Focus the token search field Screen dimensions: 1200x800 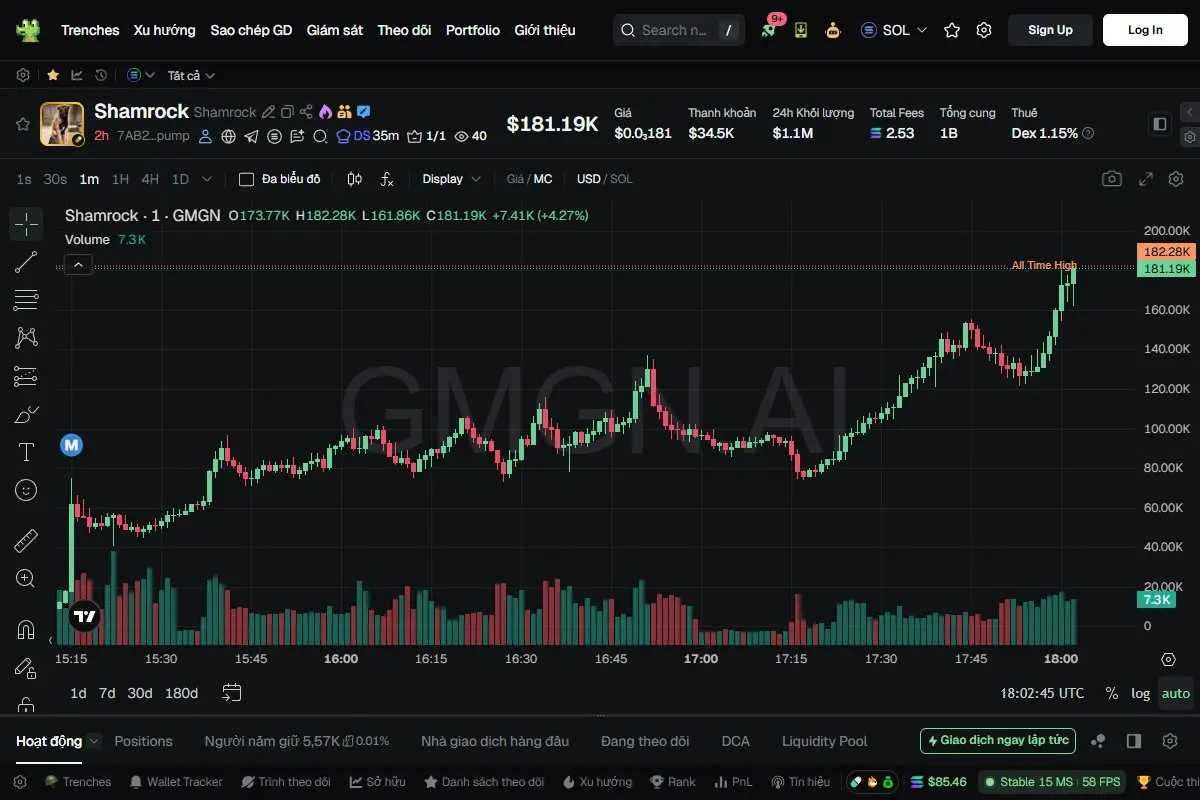click(x=677, y=30)
